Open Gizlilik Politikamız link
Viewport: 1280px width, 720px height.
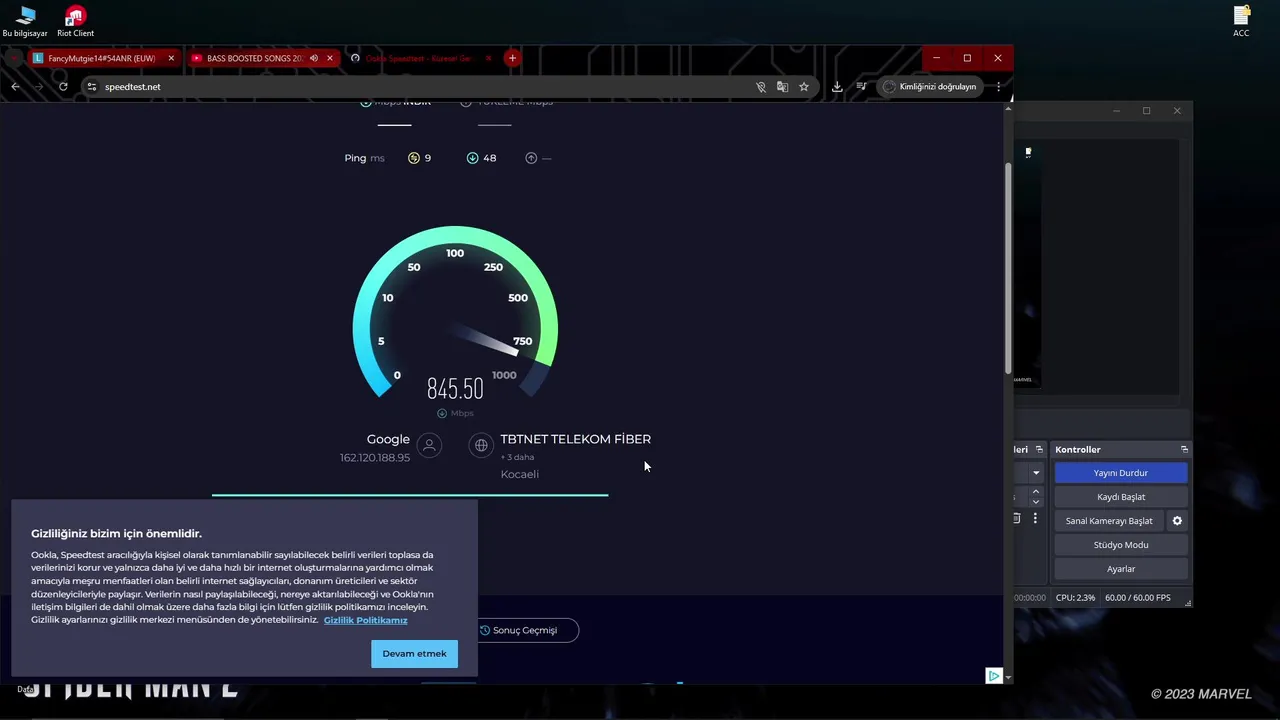365,620
